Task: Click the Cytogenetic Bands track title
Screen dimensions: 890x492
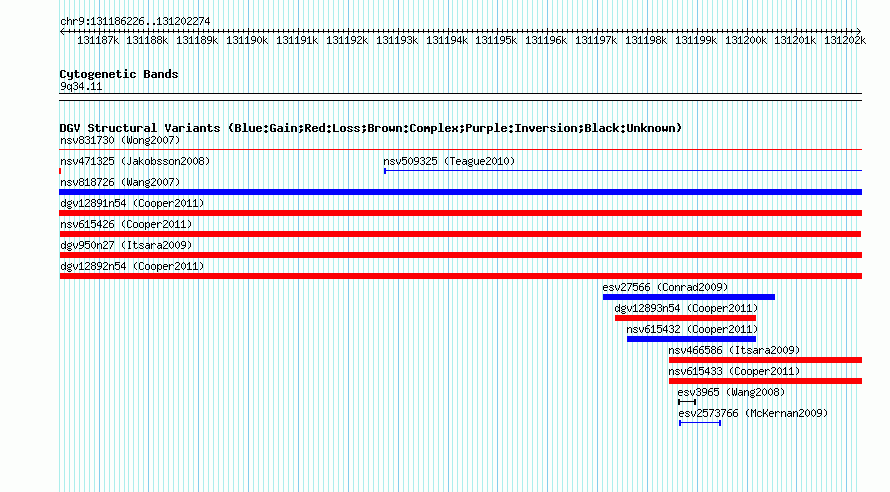Action: (119, 74)
